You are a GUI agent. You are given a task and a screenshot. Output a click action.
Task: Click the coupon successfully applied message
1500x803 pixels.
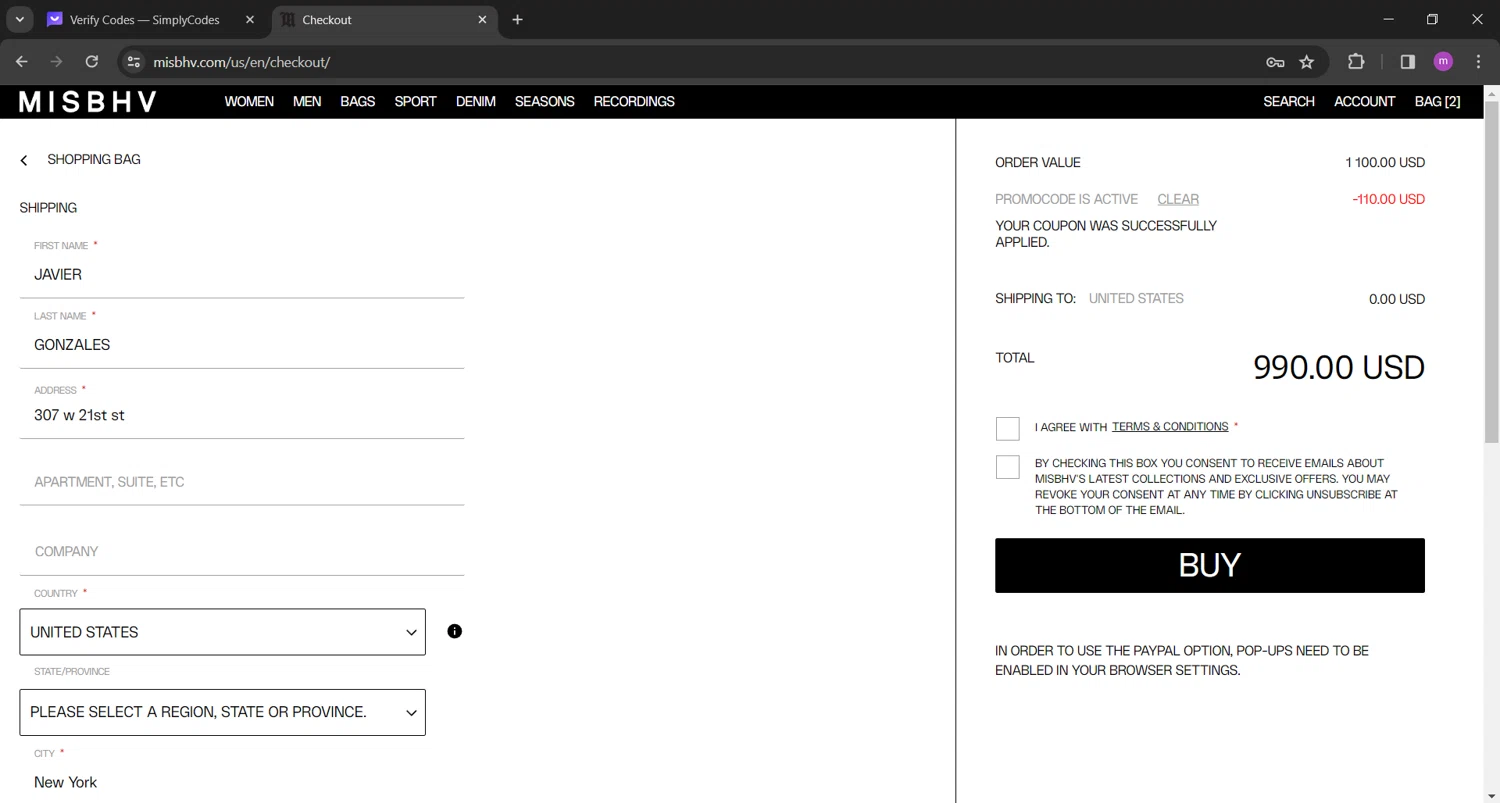click(x=1106, y=234)
